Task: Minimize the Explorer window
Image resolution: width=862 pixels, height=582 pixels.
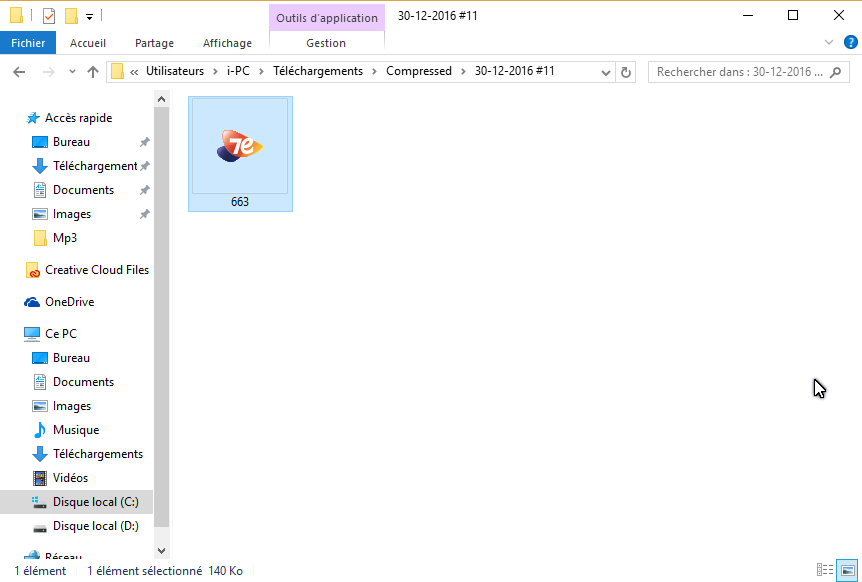Action: (x=748, y=15)
